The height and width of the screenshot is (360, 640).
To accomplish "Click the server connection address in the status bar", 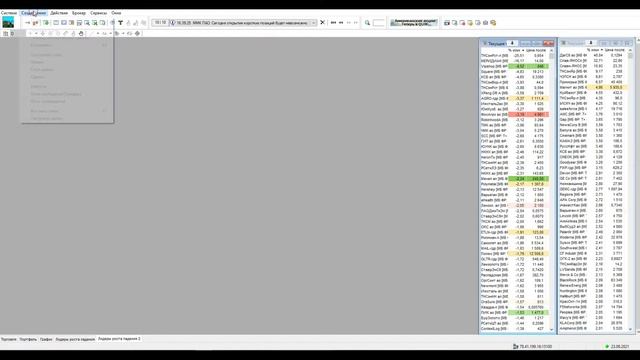I will coord(535,347).
